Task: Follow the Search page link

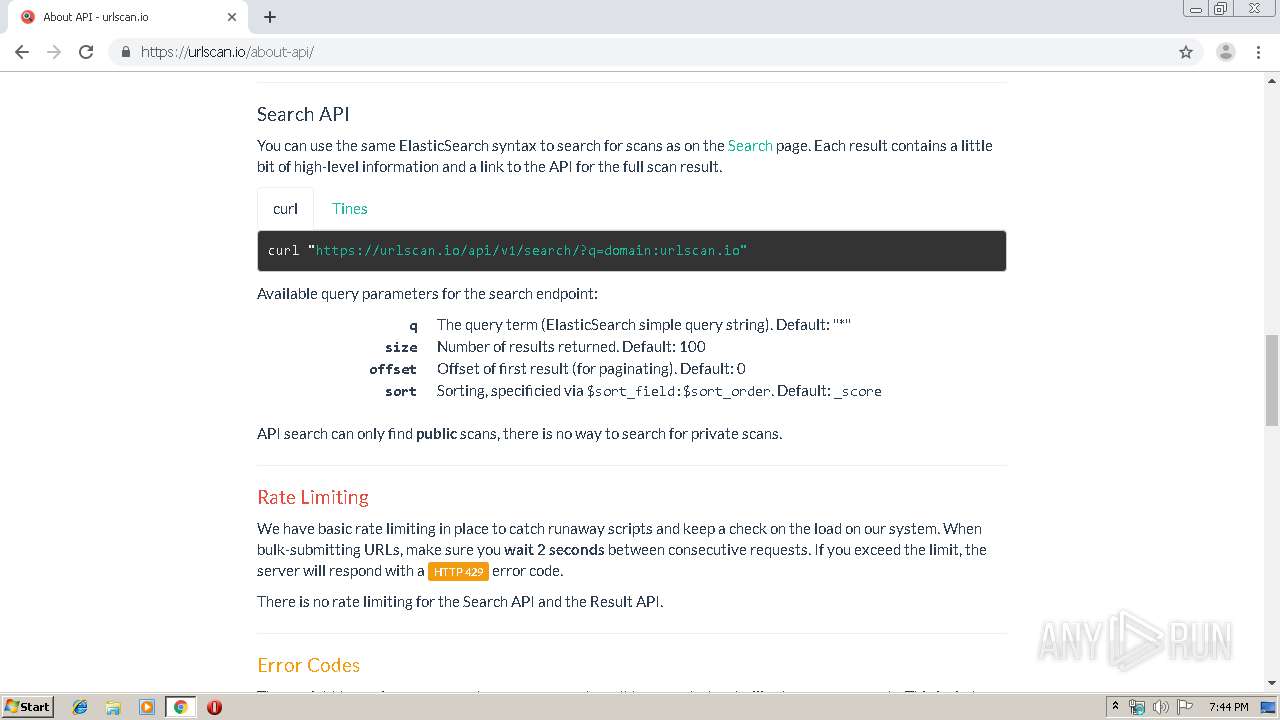Action: (750, 146)
